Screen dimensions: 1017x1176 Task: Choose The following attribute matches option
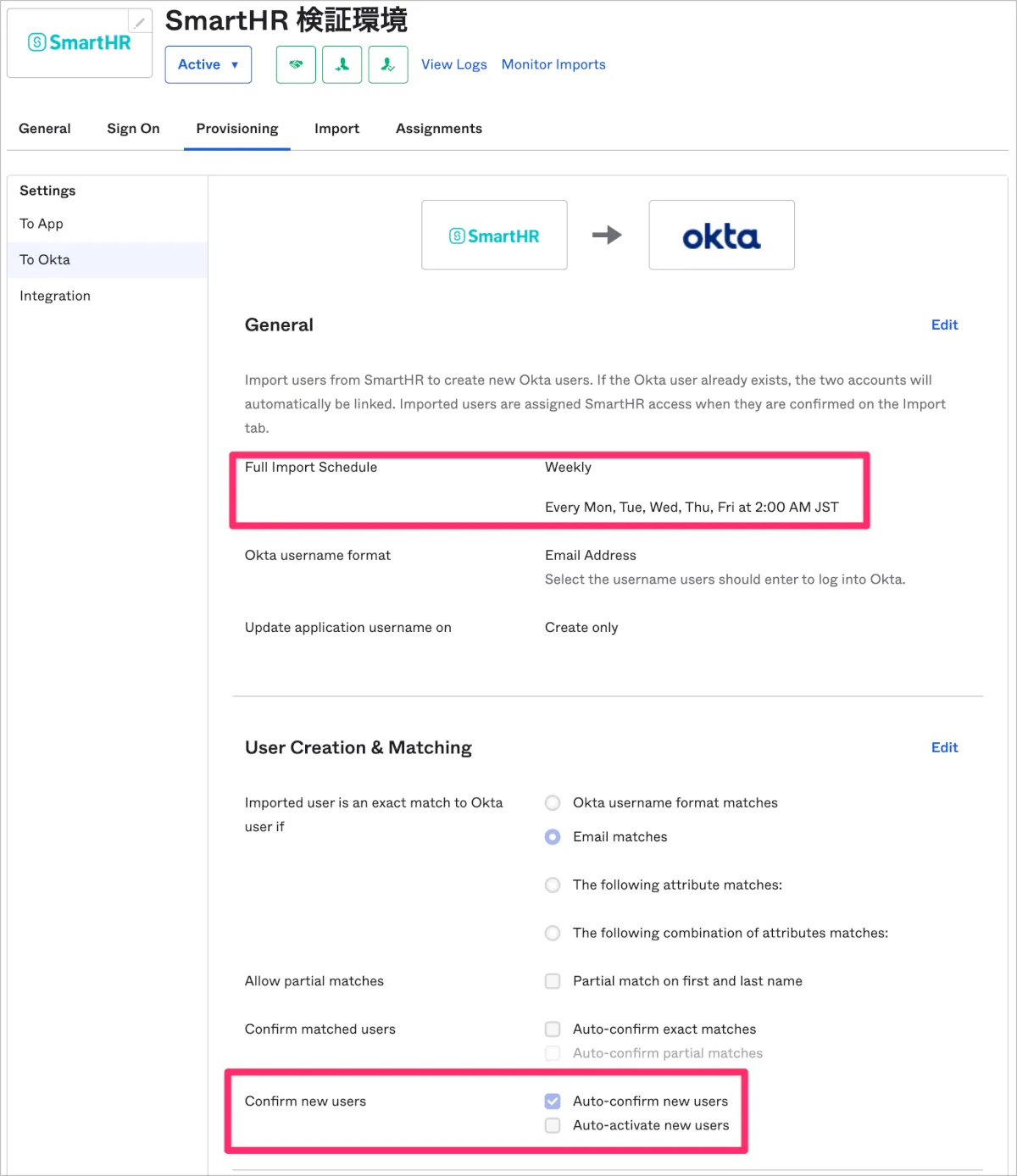553,885
